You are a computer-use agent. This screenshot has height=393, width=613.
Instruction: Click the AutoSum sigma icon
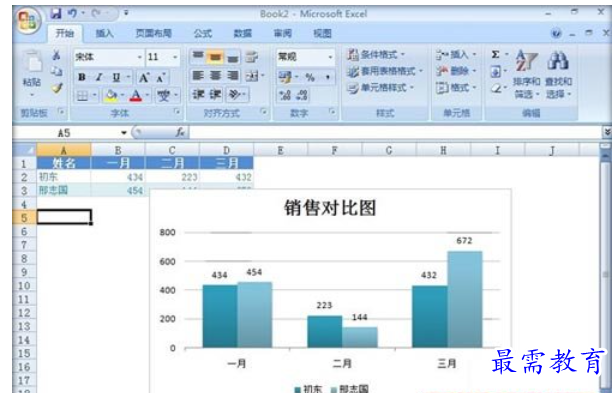(495, 54)
